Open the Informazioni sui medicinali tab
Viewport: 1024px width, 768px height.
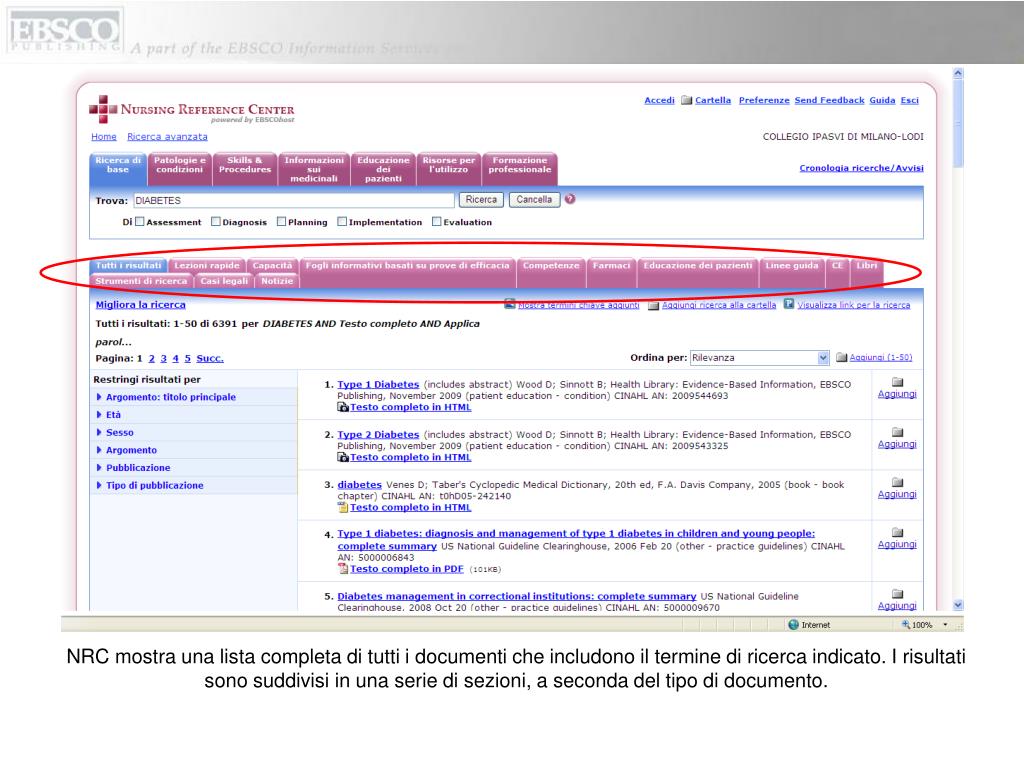coord(314,169)
